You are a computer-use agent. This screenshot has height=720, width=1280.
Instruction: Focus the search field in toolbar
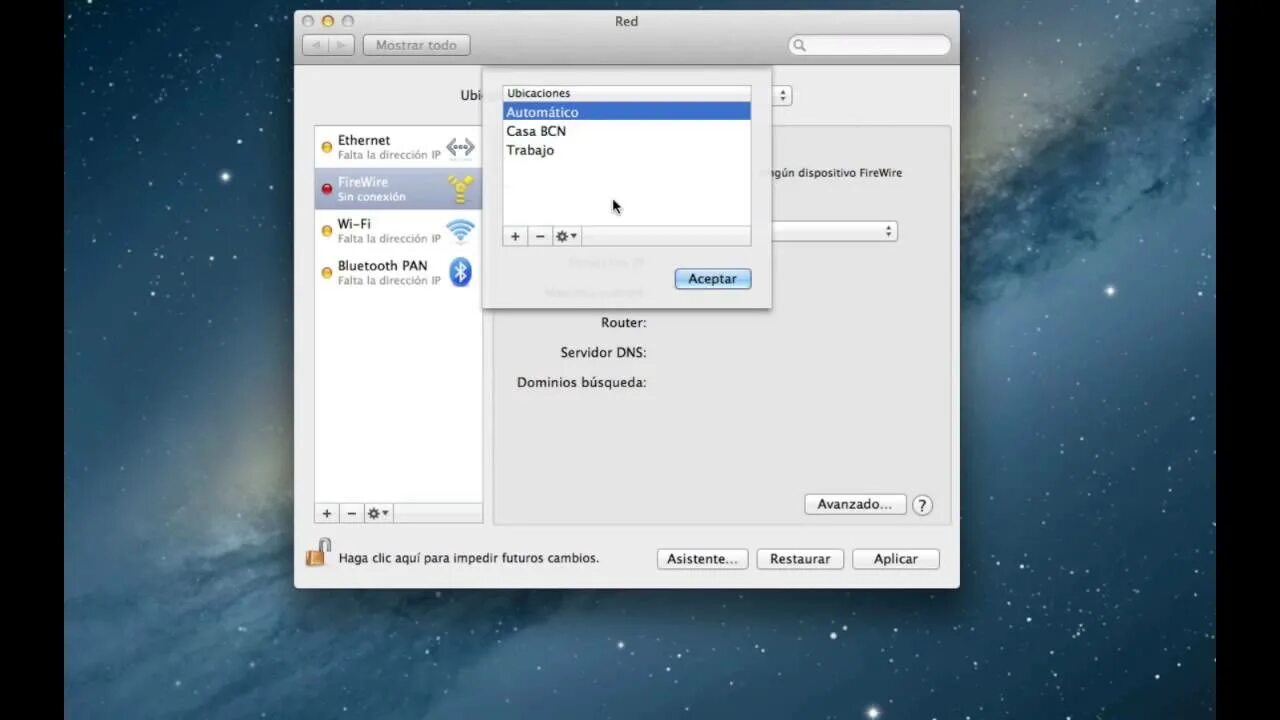tap(869, 45)
